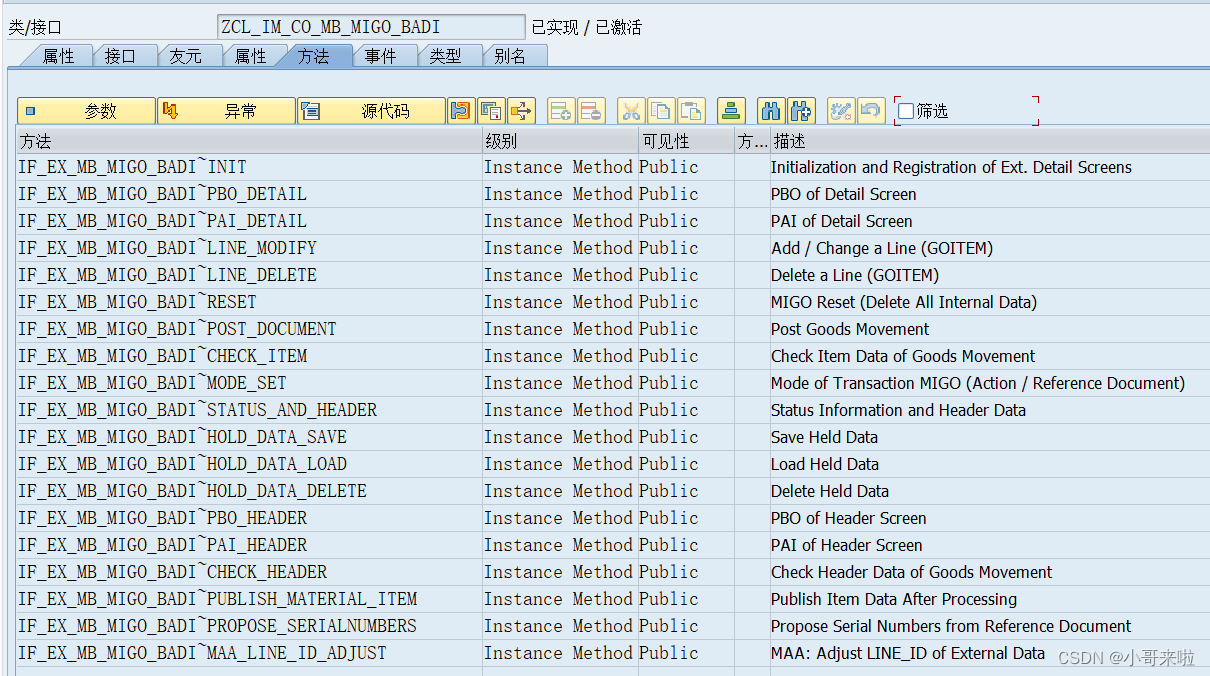Switch to the 接口 tab
This screenshot has width=1210, height=676.
pyautogui.click(x=121, y=56)
